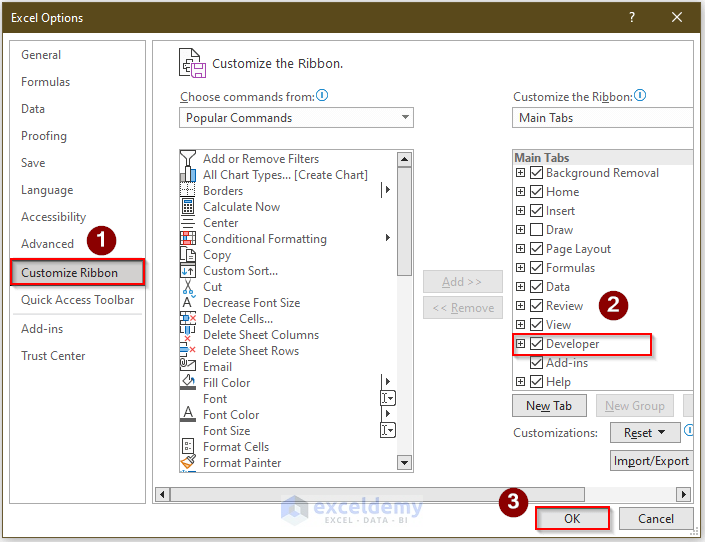Click the Delete Sheet Columns icon
705x542 pixels.
(187, 335)
